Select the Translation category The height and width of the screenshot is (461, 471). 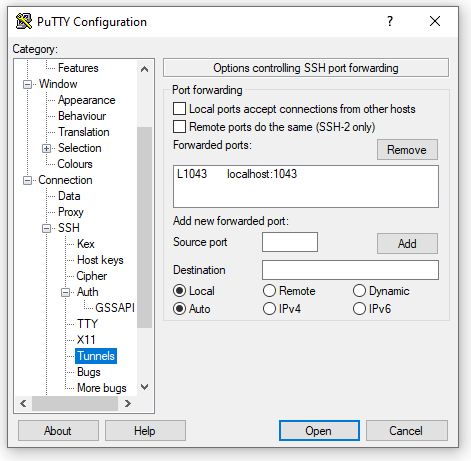tap(83, 132)
